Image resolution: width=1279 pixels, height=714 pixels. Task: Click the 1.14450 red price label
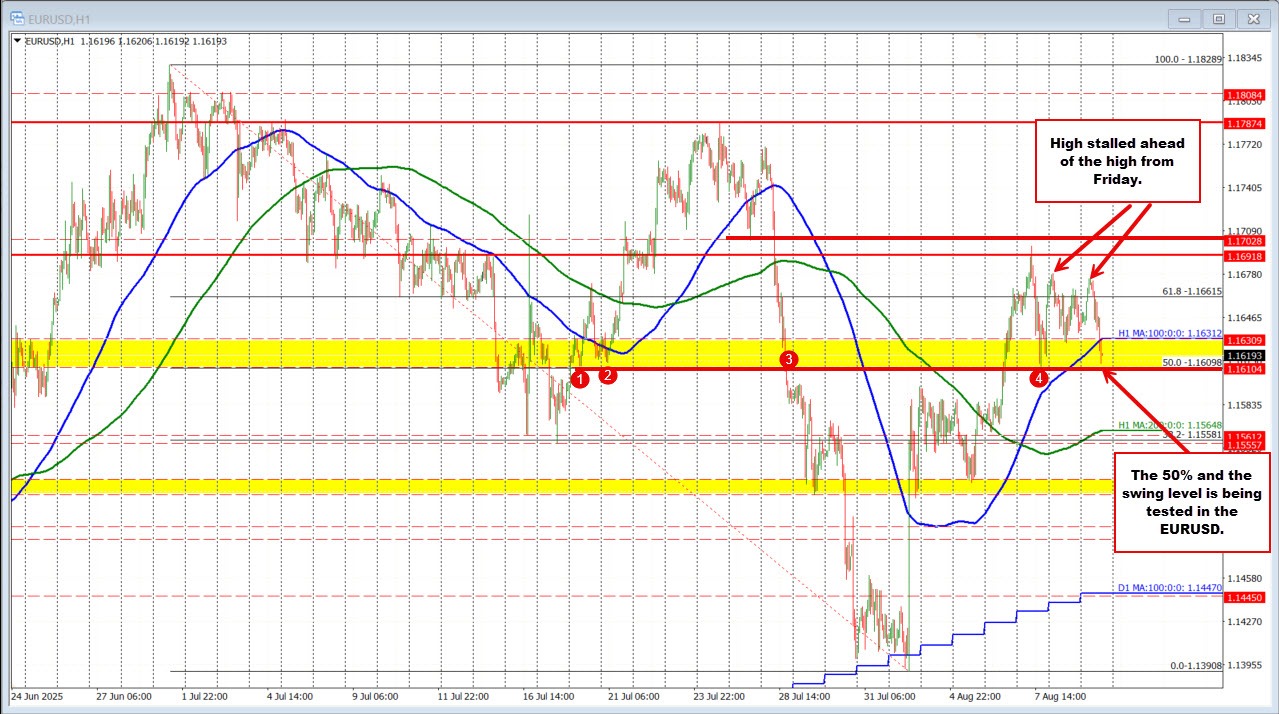1243,597
